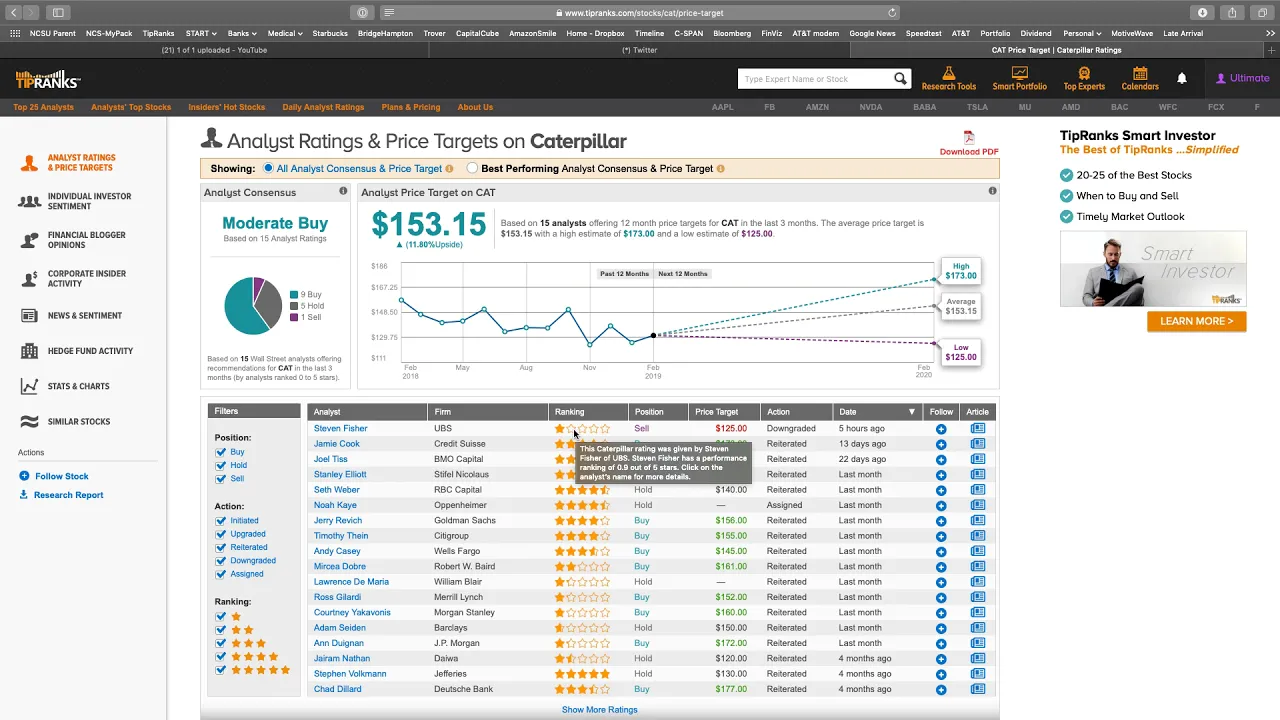Open analyst Courtney Yakovonis profile
The image size is (1280, 720).
pos(352,613)
